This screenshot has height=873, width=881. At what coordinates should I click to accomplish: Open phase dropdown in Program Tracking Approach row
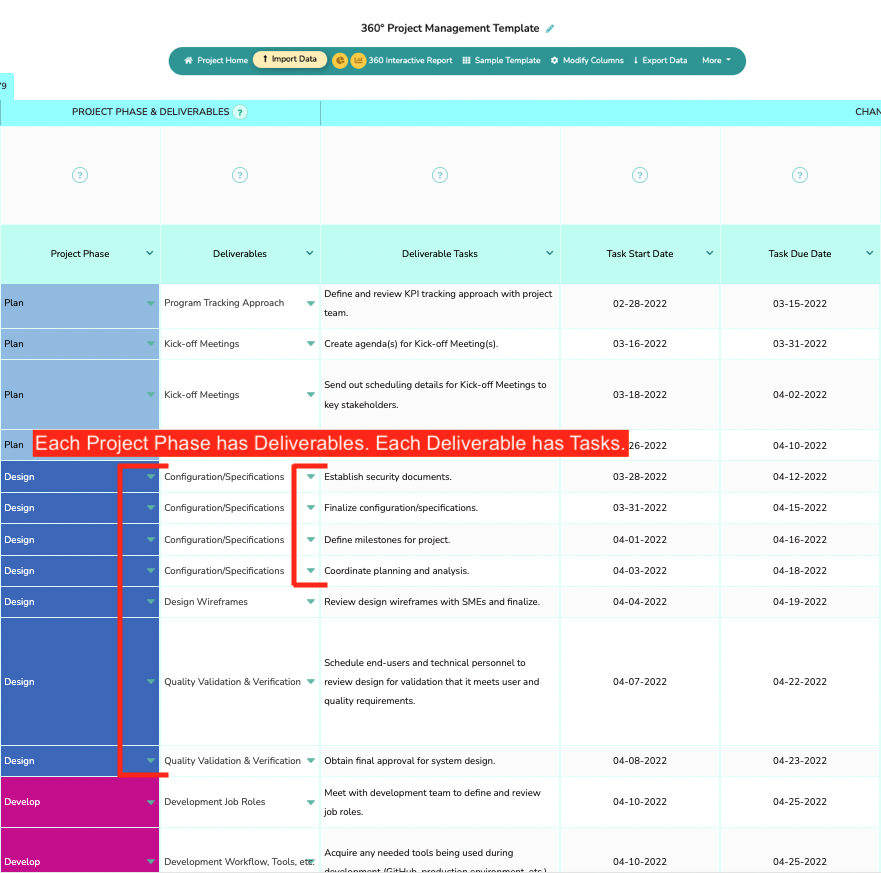(x=151, y=303)
